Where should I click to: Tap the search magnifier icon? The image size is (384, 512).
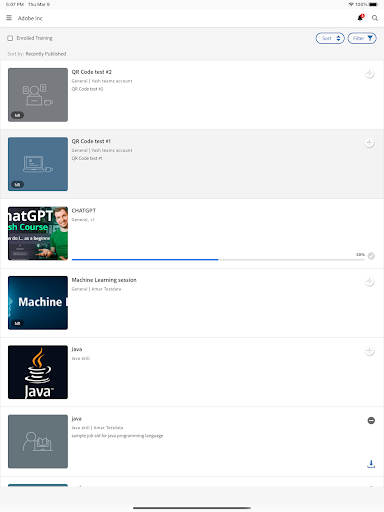point(375,18)
